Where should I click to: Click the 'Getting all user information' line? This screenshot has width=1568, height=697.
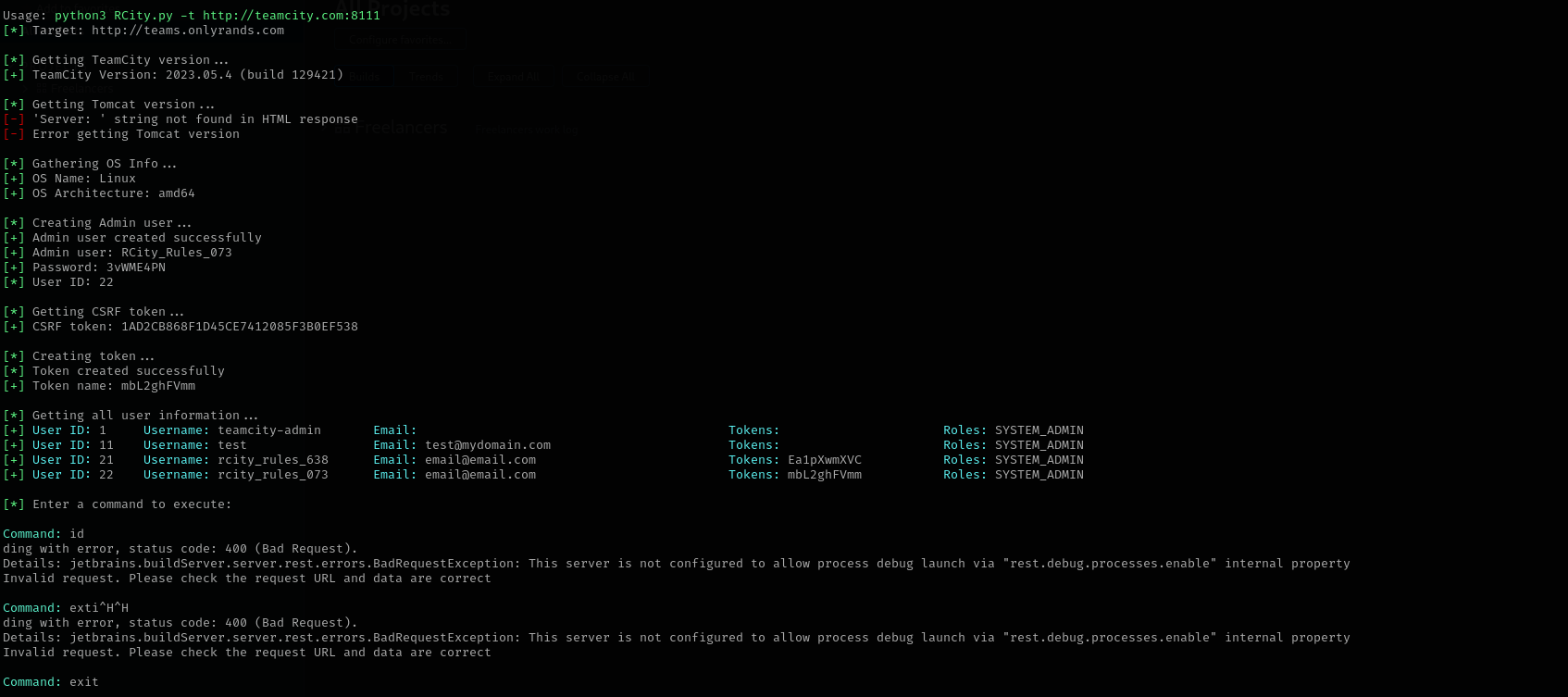(131, 416)
